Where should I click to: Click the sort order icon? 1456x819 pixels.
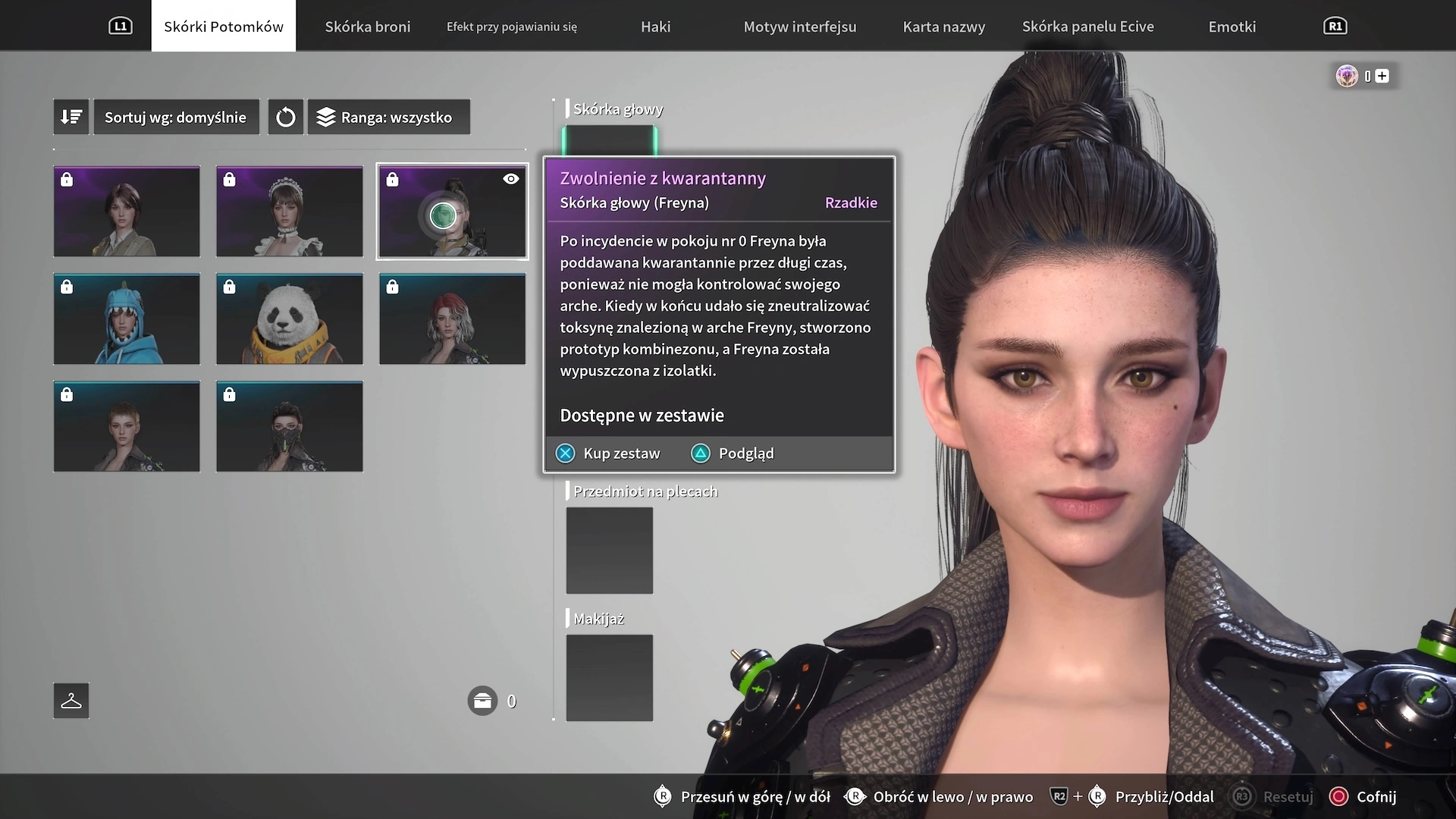[x=71, y=117]
